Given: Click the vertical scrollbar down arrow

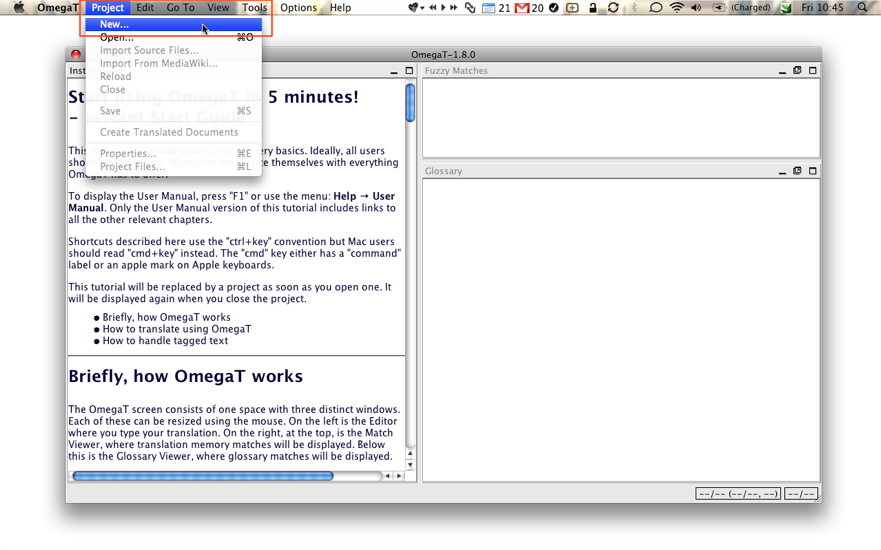Looking at the screenshot, I should pyautogui.click(x=410, y=465).
